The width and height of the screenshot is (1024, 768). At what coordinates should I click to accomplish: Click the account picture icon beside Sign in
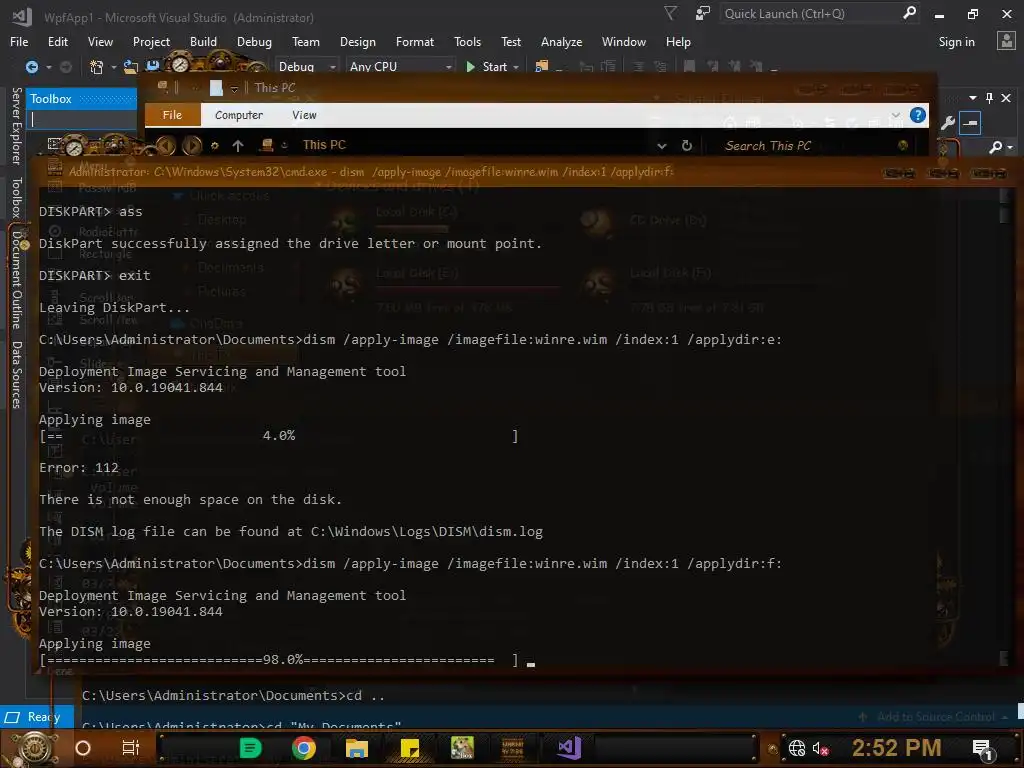click(1006, 41)
